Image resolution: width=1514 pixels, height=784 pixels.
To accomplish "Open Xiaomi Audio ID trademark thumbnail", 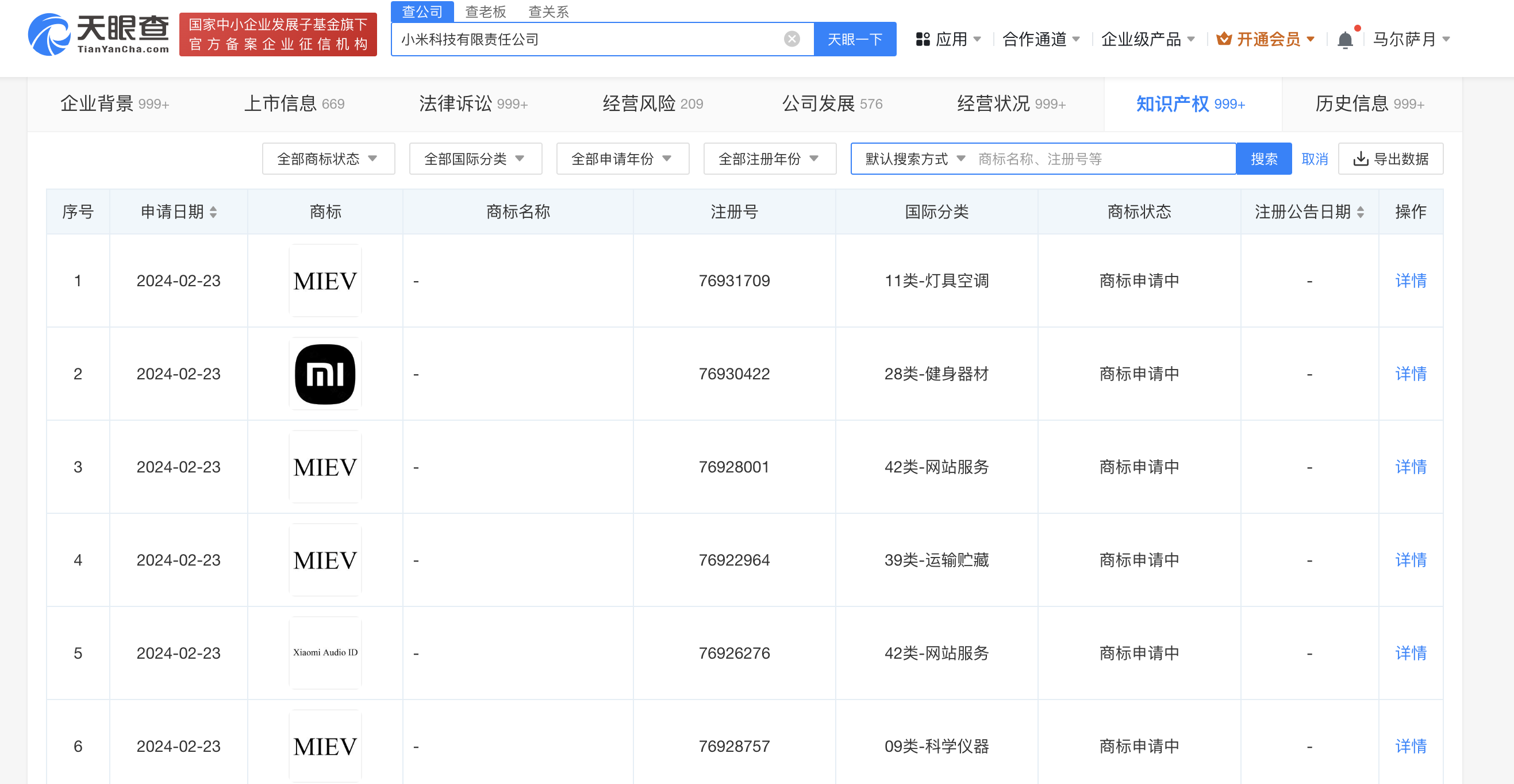I will pos(325,653).
